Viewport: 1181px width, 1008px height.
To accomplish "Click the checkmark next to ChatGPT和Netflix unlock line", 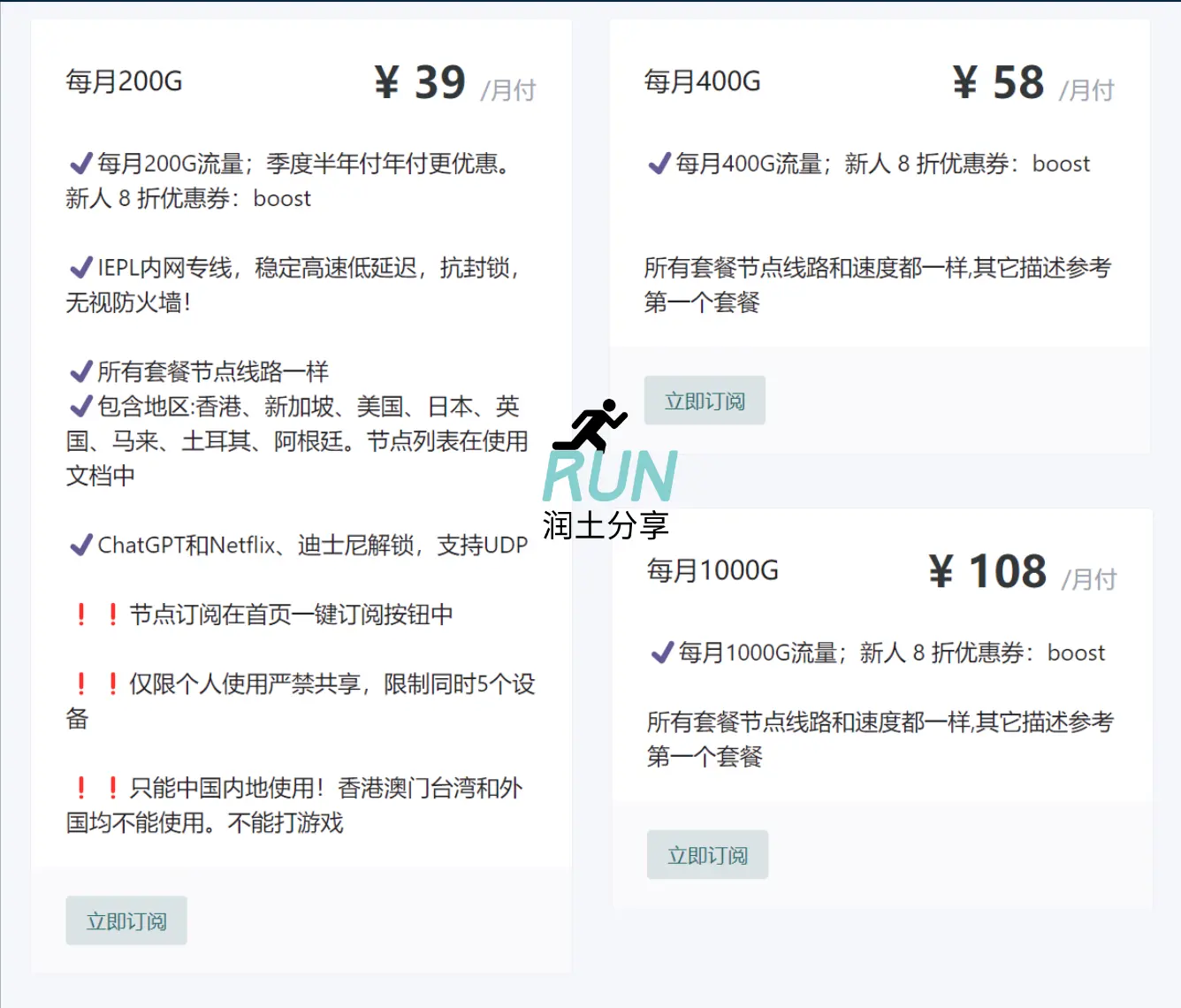I will point(79,543).
